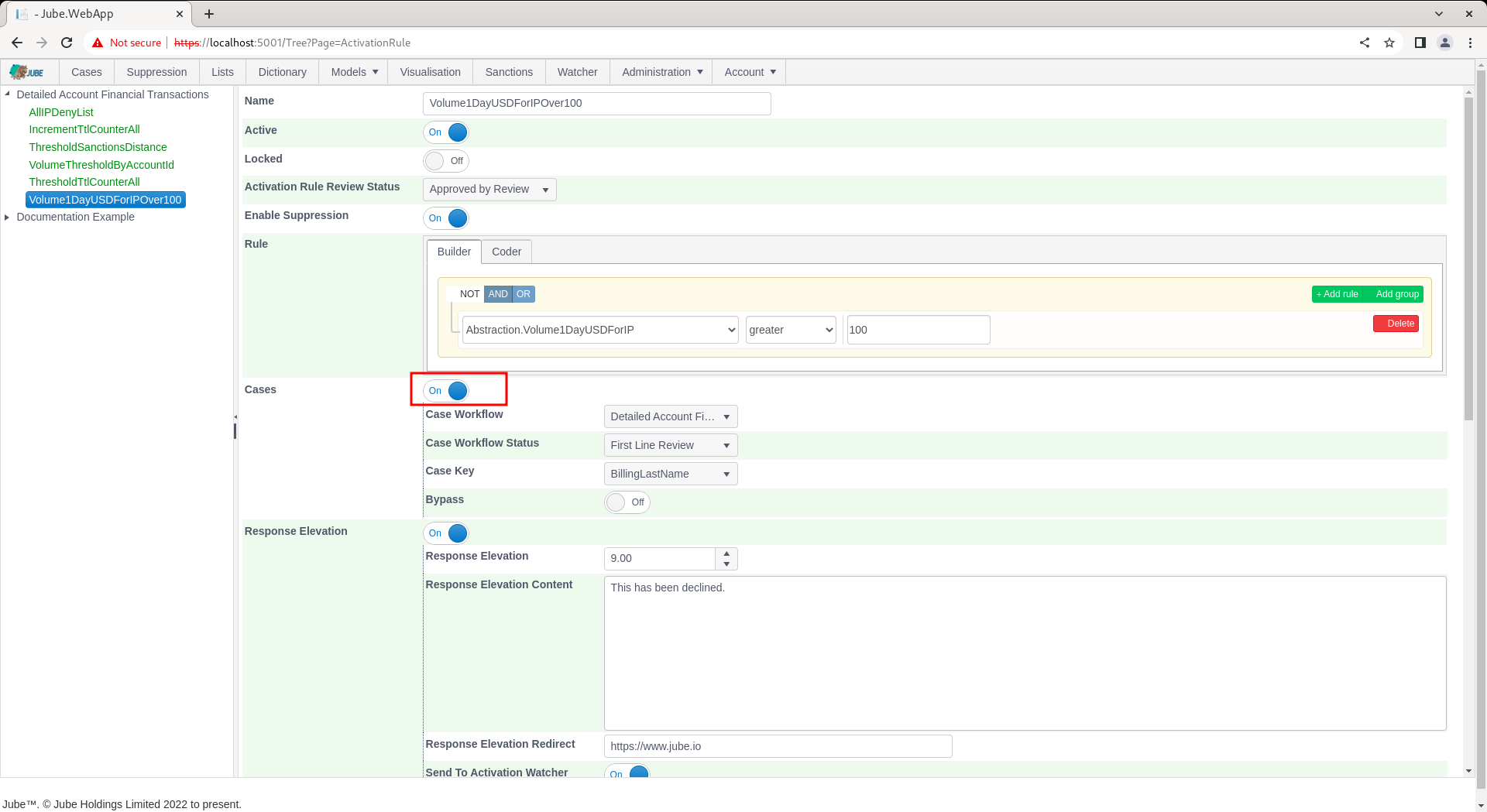
Task: Toggle the Response Elevation switch
Action: [447, 533]
